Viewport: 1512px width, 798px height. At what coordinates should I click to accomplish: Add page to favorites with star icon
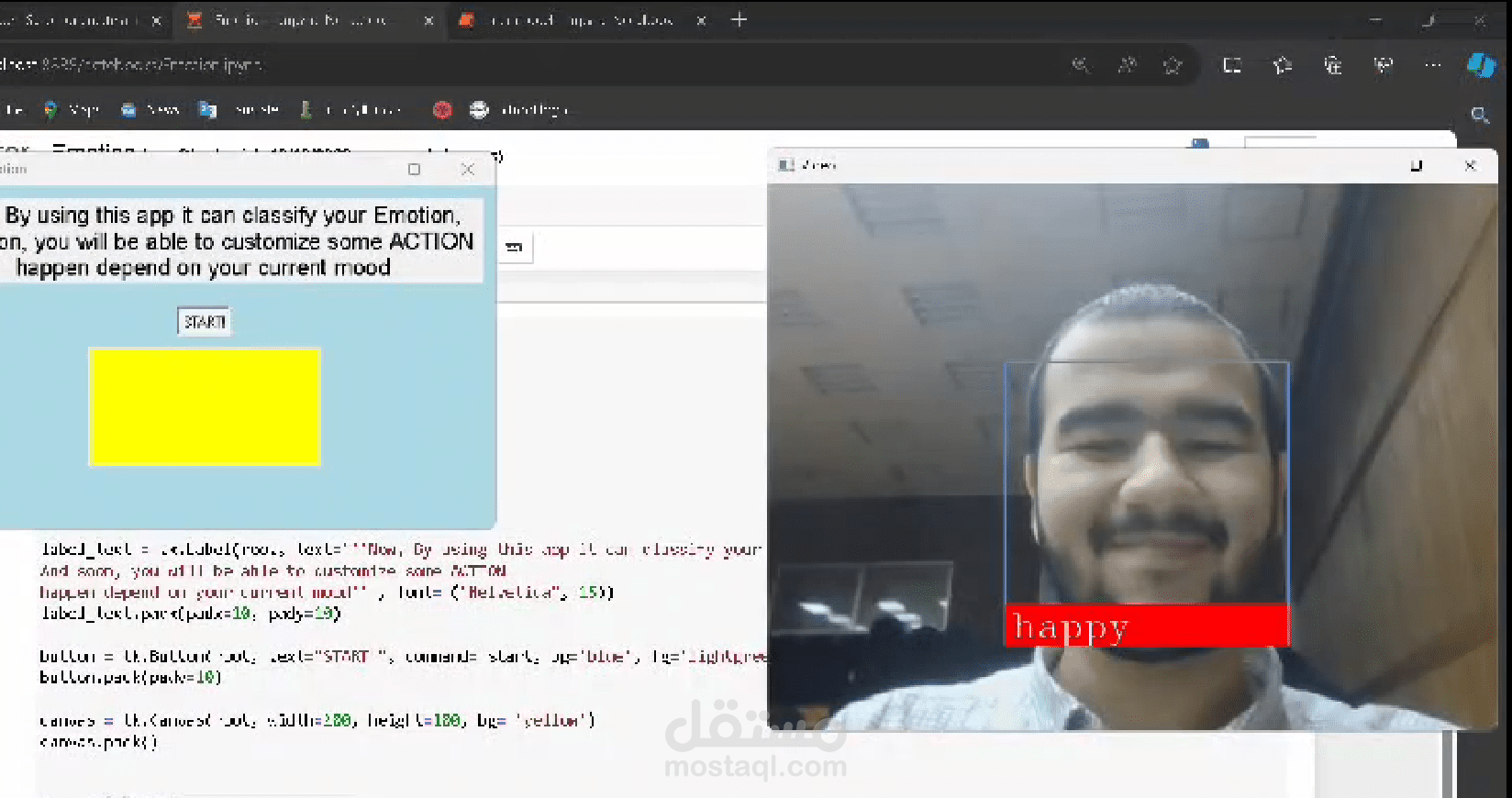[x=1173, y=65]
